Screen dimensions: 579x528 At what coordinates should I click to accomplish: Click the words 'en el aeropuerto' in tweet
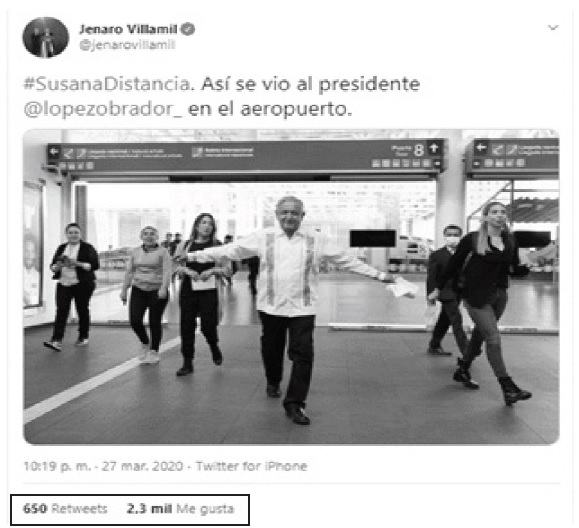coord(270,109)
